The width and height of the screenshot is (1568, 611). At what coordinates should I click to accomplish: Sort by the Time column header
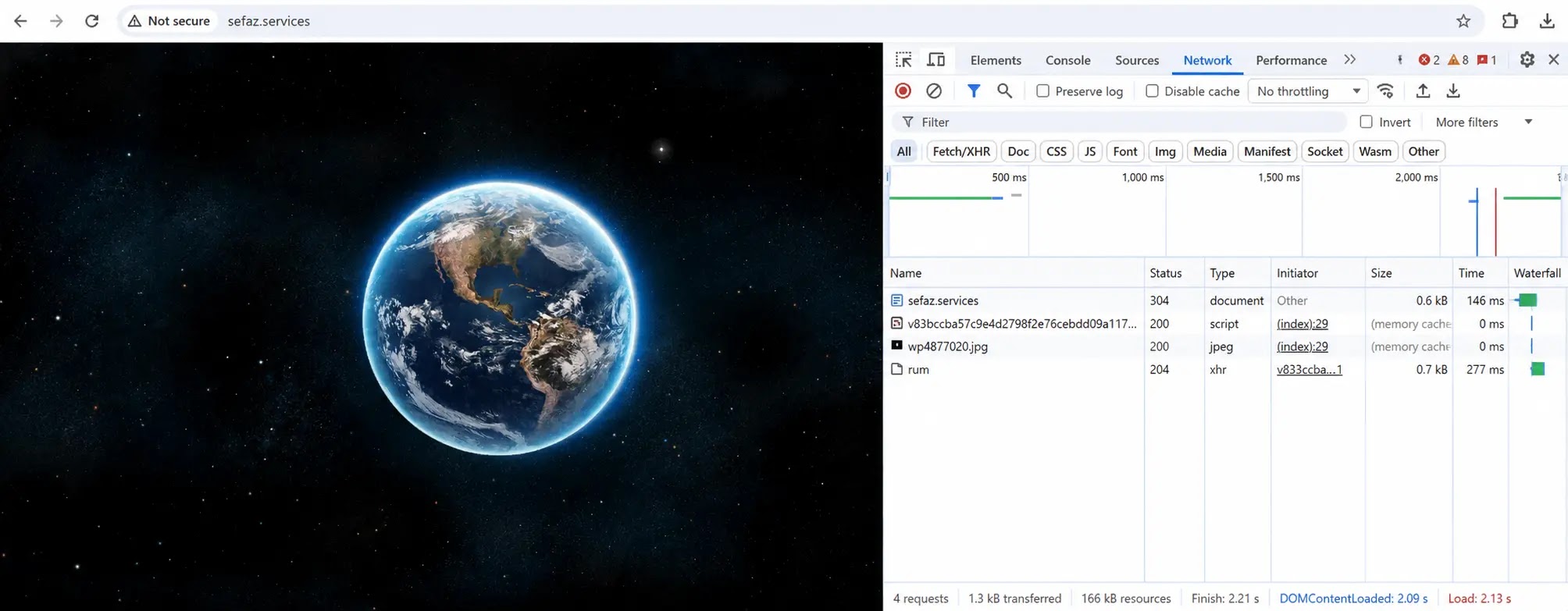coord(1471,273)
